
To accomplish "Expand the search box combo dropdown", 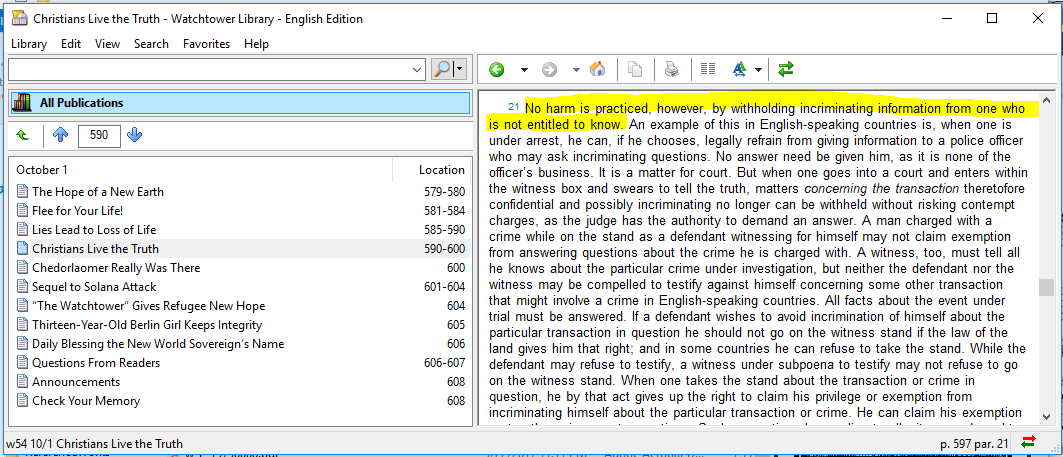I will coord(417,69).
